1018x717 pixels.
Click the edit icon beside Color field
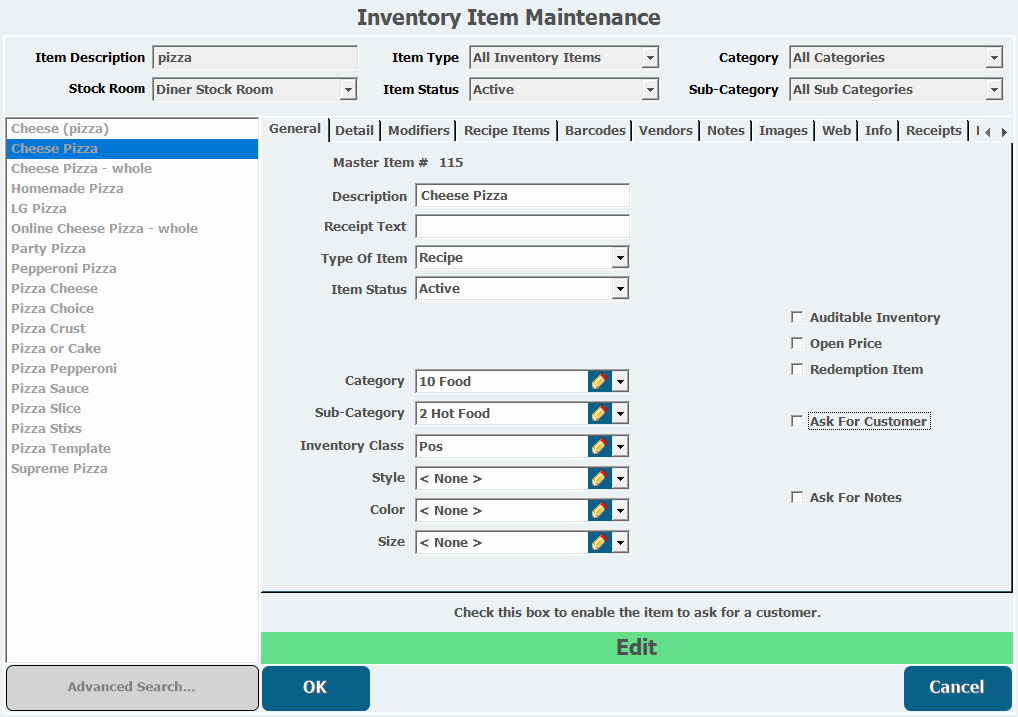coord(599,510)
